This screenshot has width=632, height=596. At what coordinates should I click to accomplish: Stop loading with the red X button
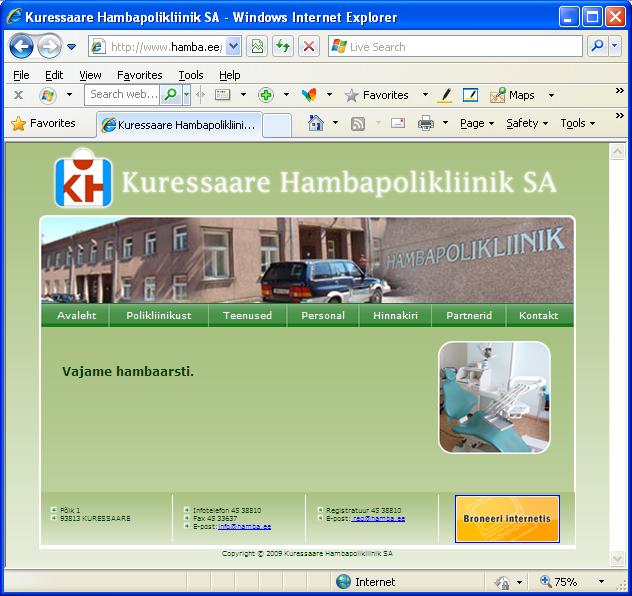pos(309,47)
